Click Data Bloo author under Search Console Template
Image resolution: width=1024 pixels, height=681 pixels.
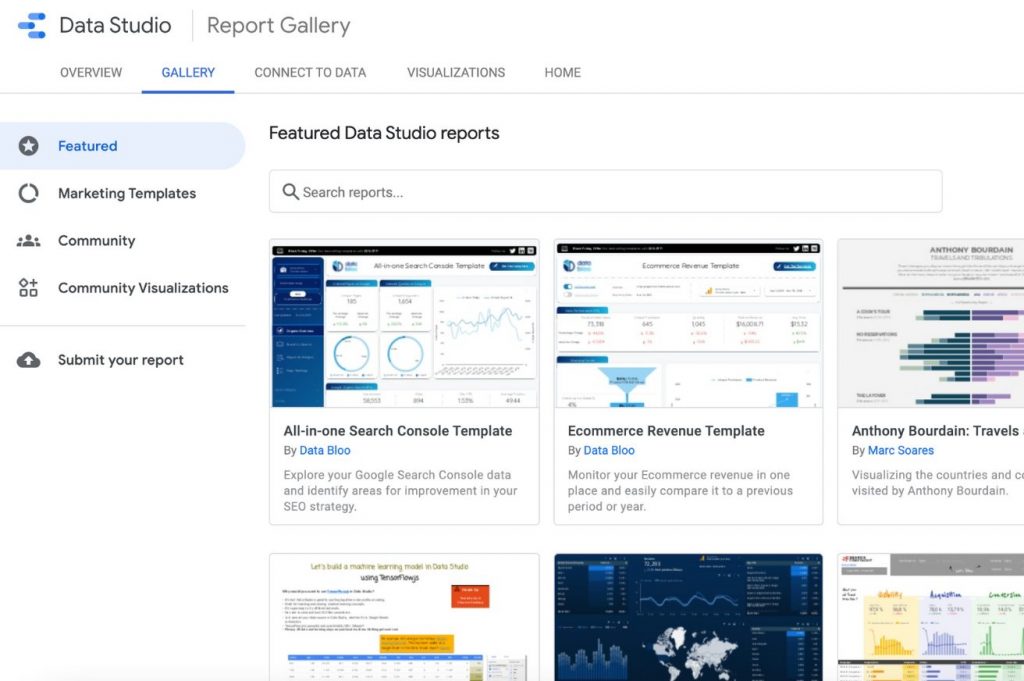[x=325, y=451]
